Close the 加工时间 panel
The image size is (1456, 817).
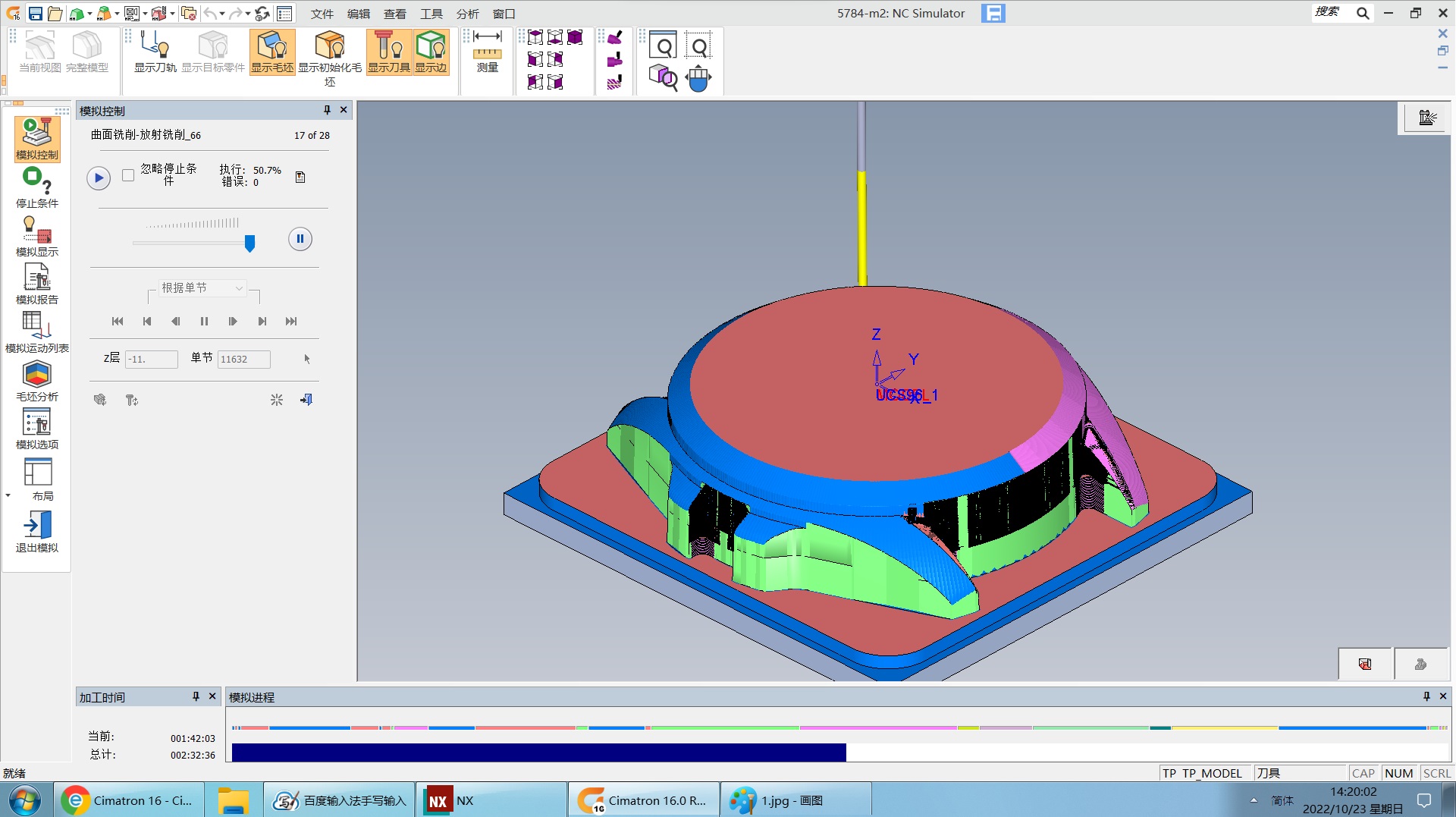[212, 696]
